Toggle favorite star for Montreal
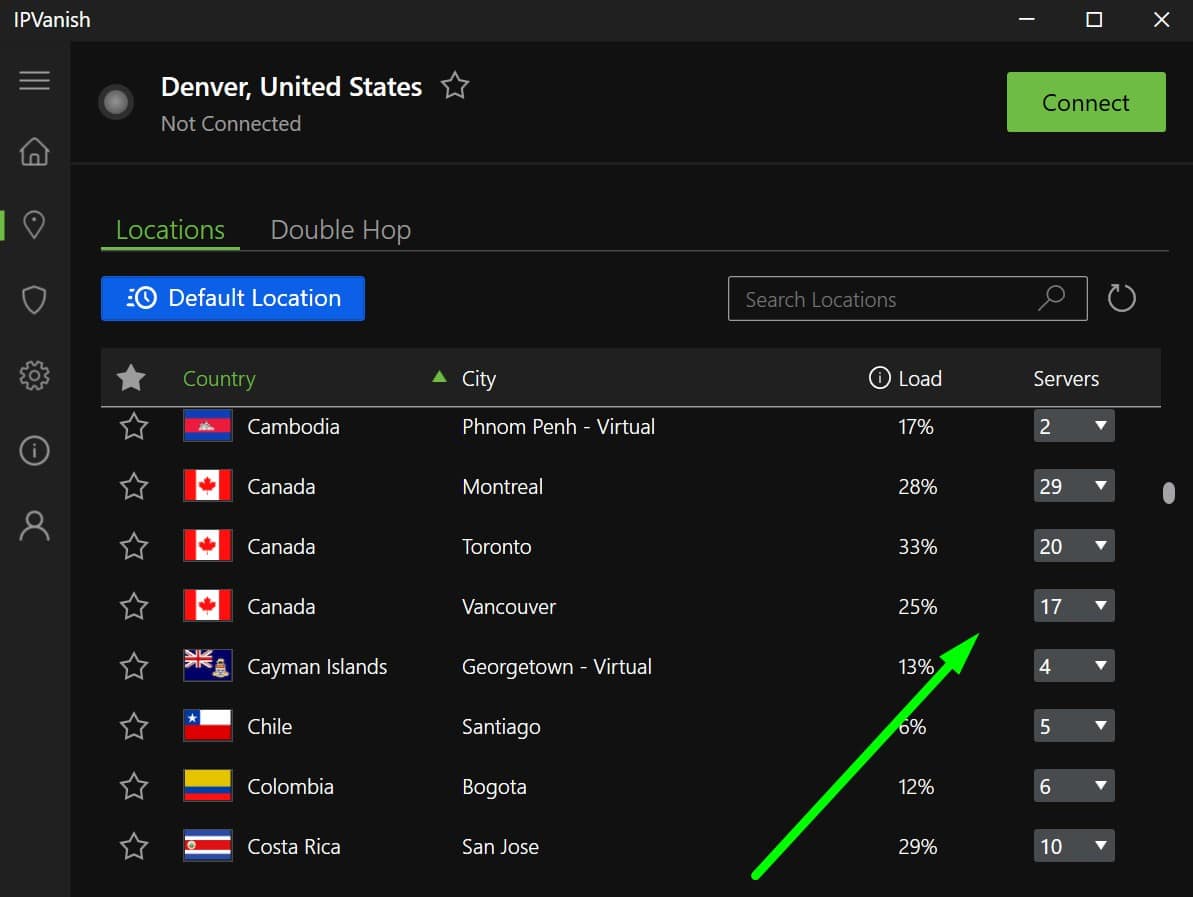 click(134, 486)
